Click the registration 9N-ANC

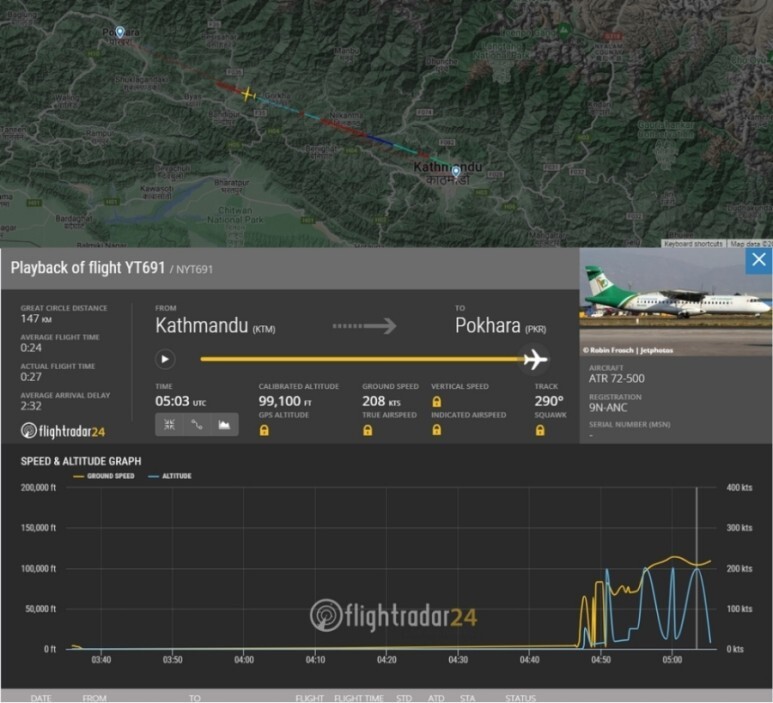(608, 408)
